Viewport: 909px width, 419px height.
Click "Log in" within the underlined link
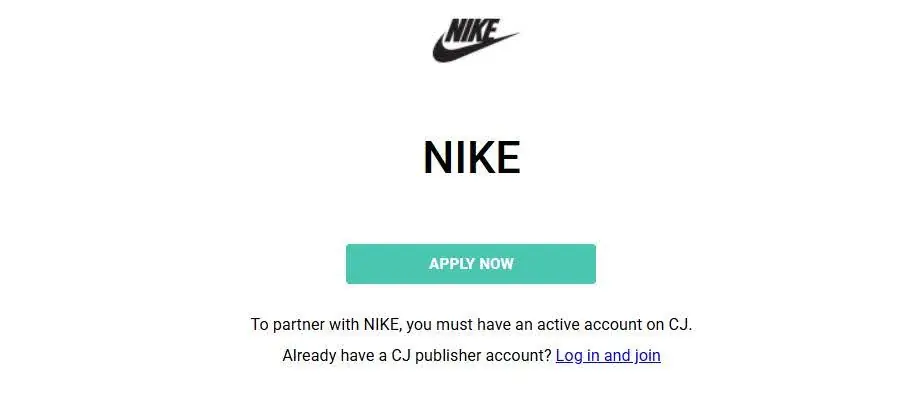pyautogui.click(x=578, y=355)
